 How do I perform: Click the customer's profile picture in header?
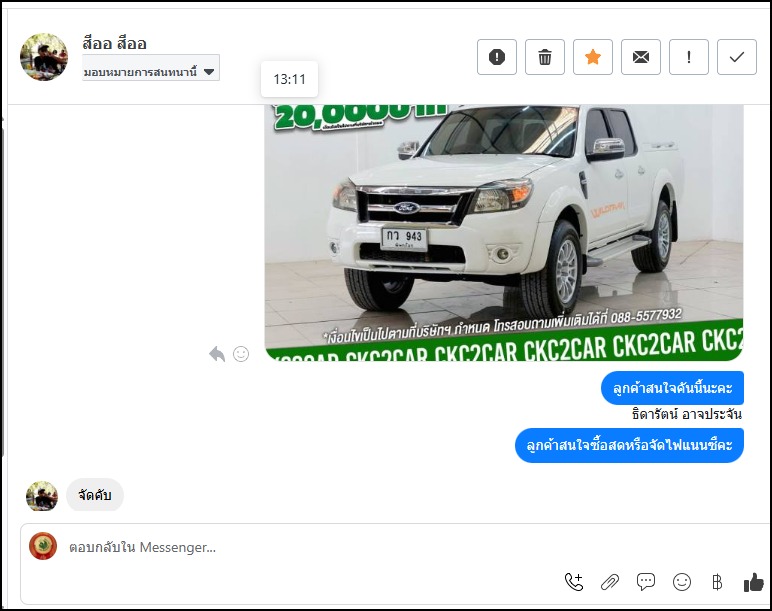tap(44, 57)
